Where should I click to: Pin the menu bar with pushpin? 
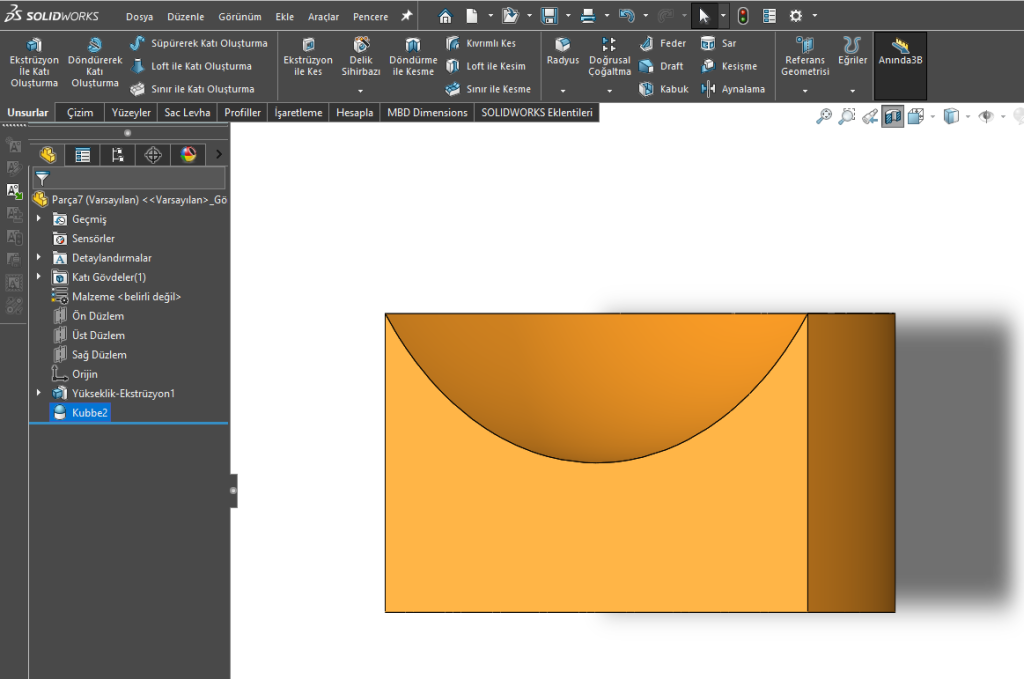tap(406, 16)
